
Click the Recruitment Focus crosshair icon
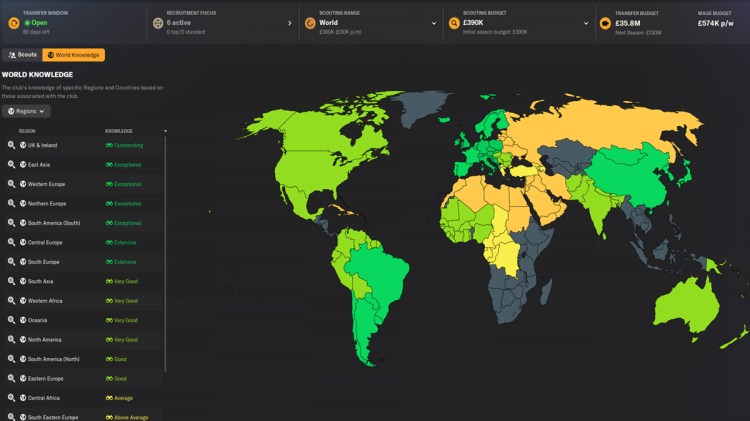(158, 22)
